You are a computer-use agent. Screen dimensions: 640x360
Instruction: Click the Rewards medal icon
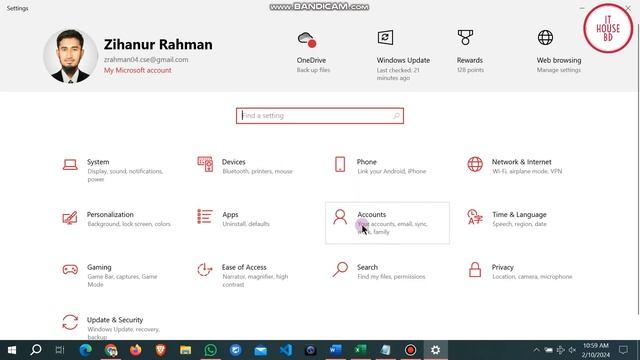(465, 38)
